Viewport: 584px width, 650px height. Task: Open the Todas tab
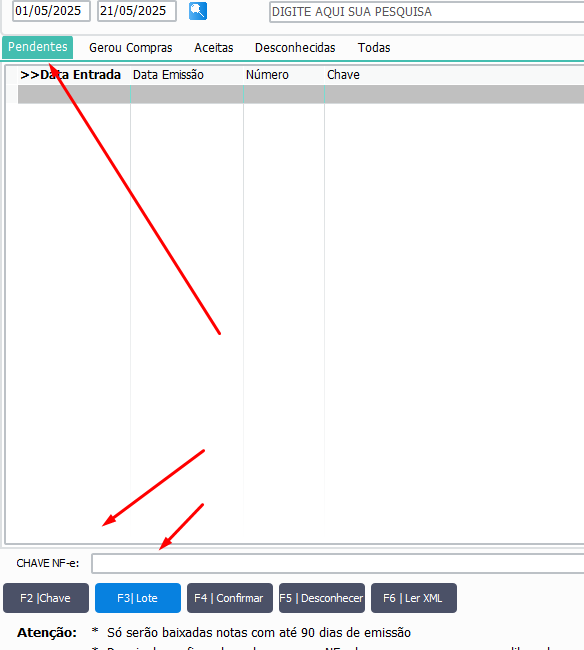[x=374, y=48]
